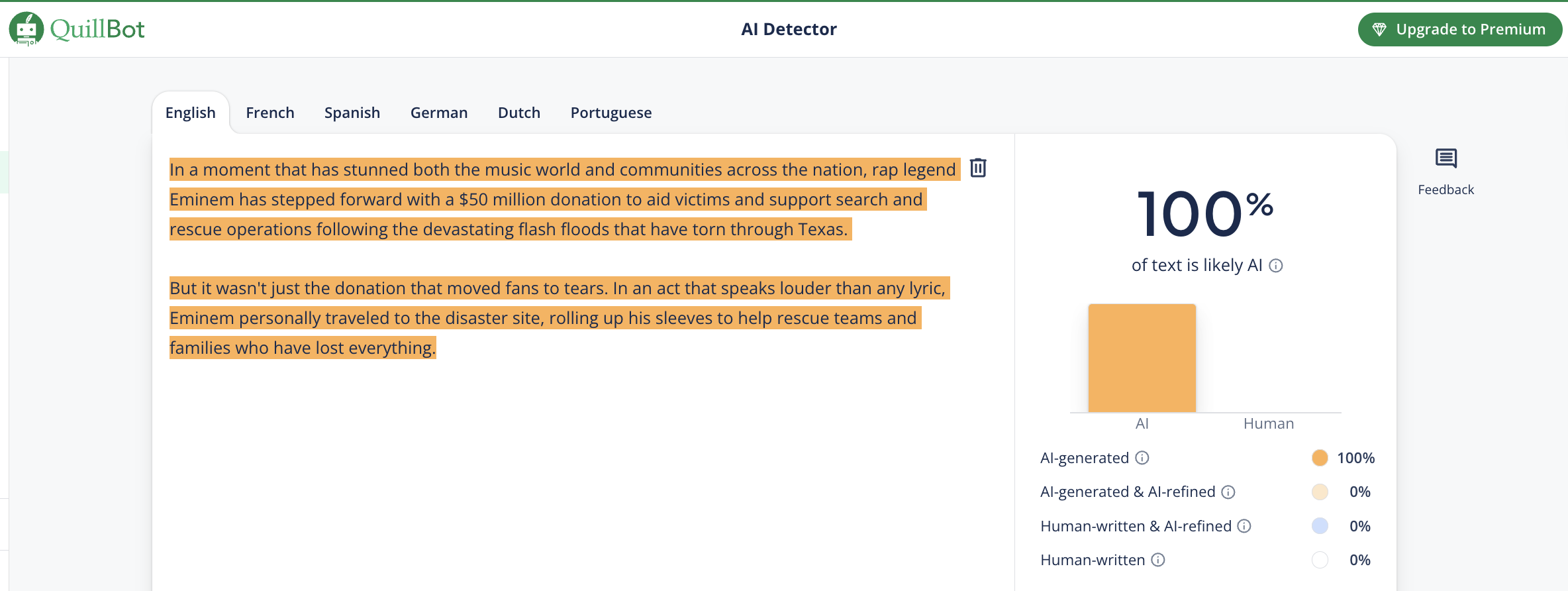Click the large 100% score
1568x591 pixels.
1205,213
